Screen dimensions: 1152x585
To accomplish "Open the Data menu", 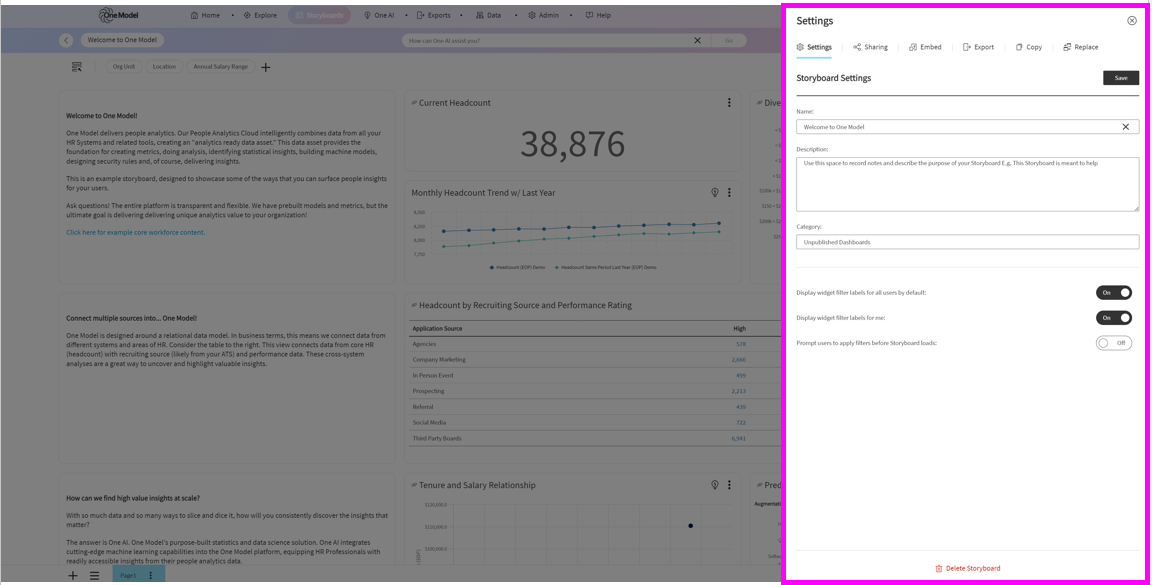I will pyautogui.click(x=489, y=15).
